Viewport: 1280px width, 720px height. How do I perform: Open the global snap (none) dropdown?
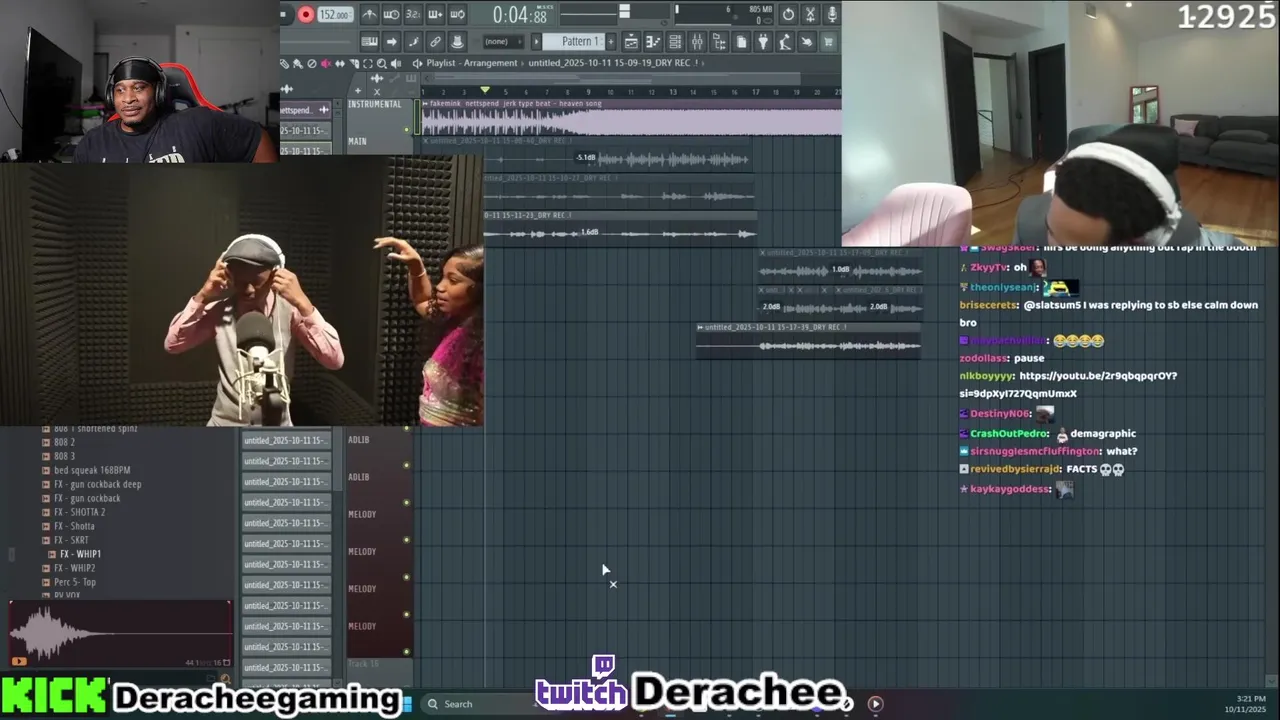503,42
